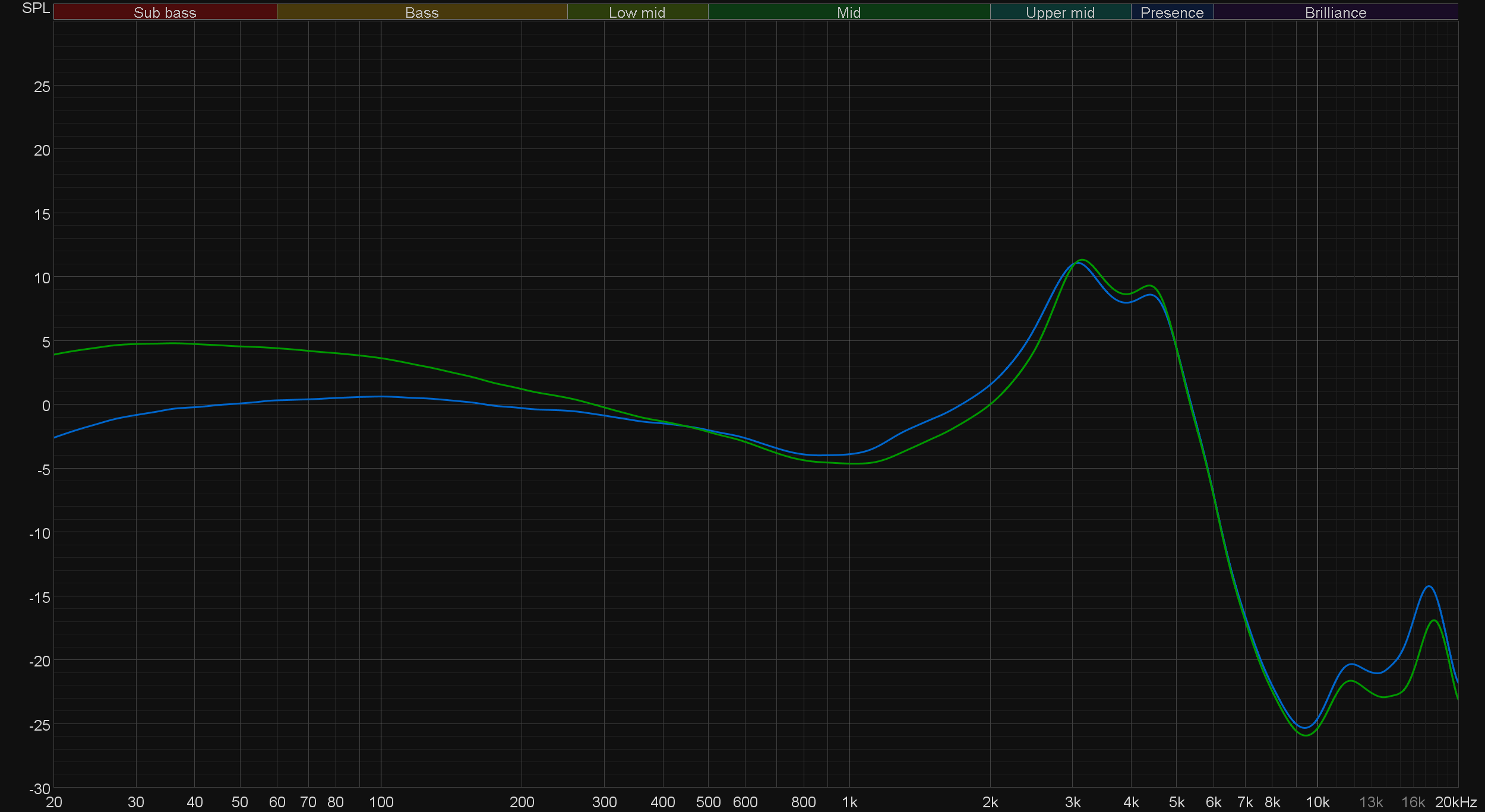
Task: Select the Mid frequency band label
Action: (848, 12)
